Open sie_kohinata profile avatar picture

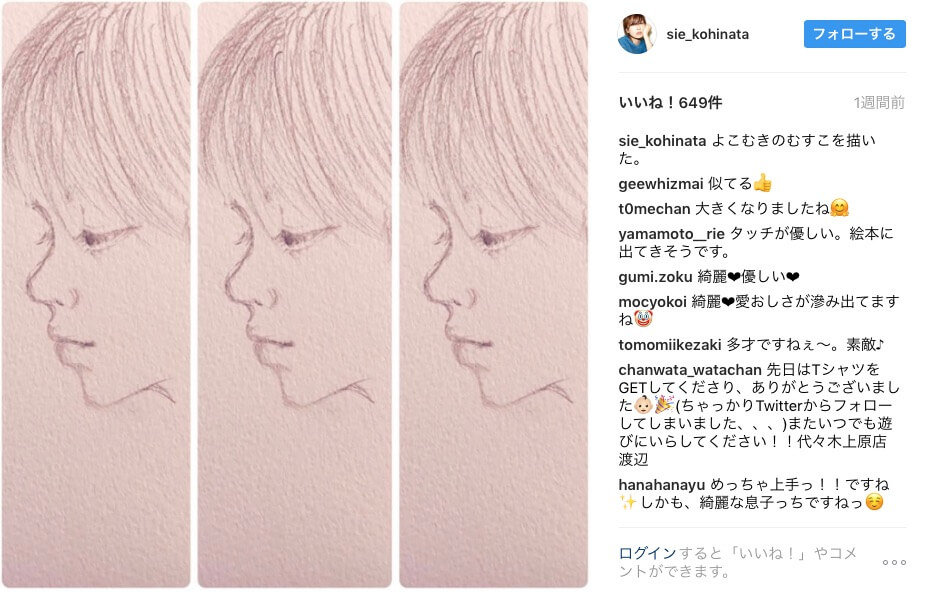[x=637, y=34]
